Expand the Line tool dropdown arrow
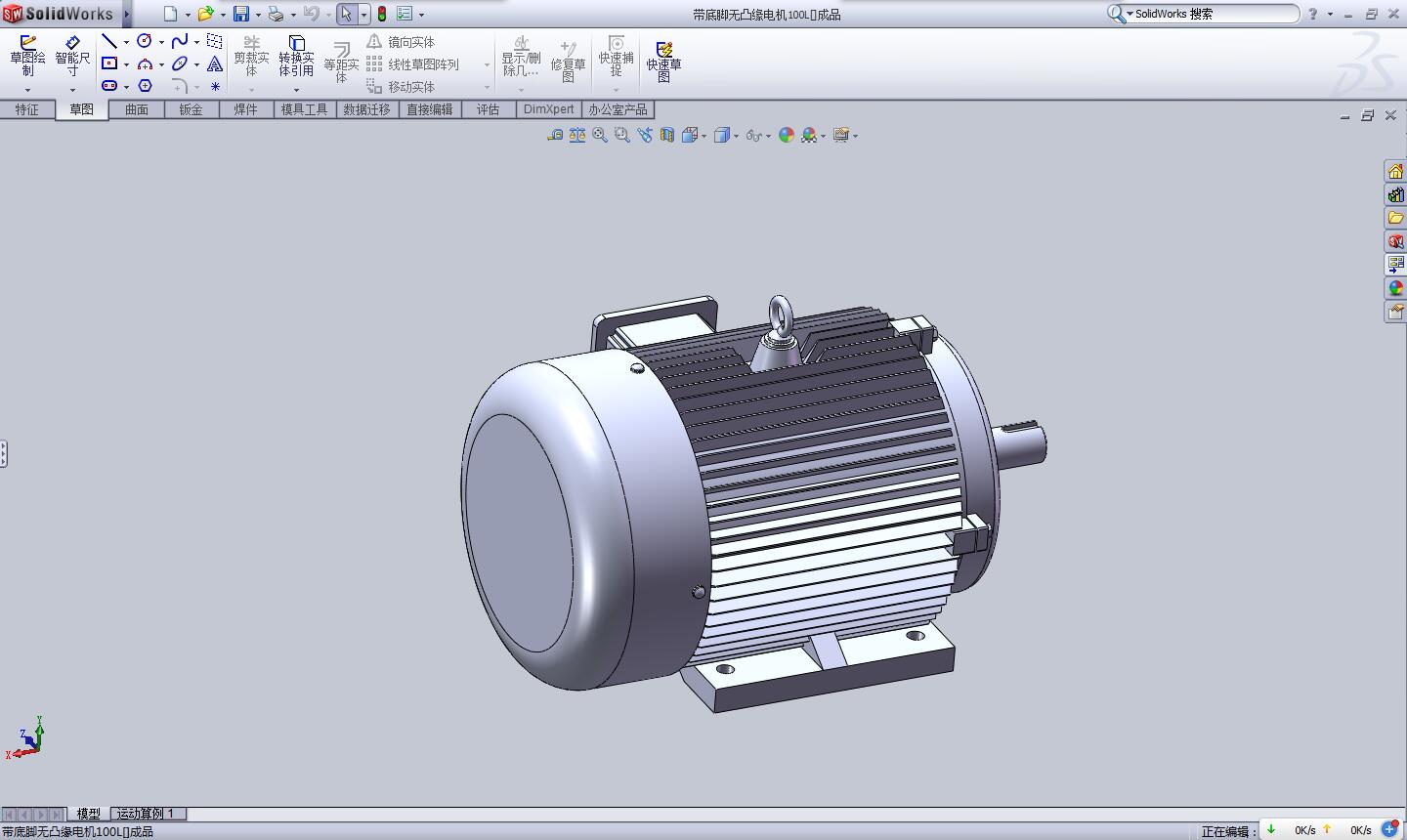Viewport: 1407px width, 840px height. pyautogui.click(x=126, y=42)
